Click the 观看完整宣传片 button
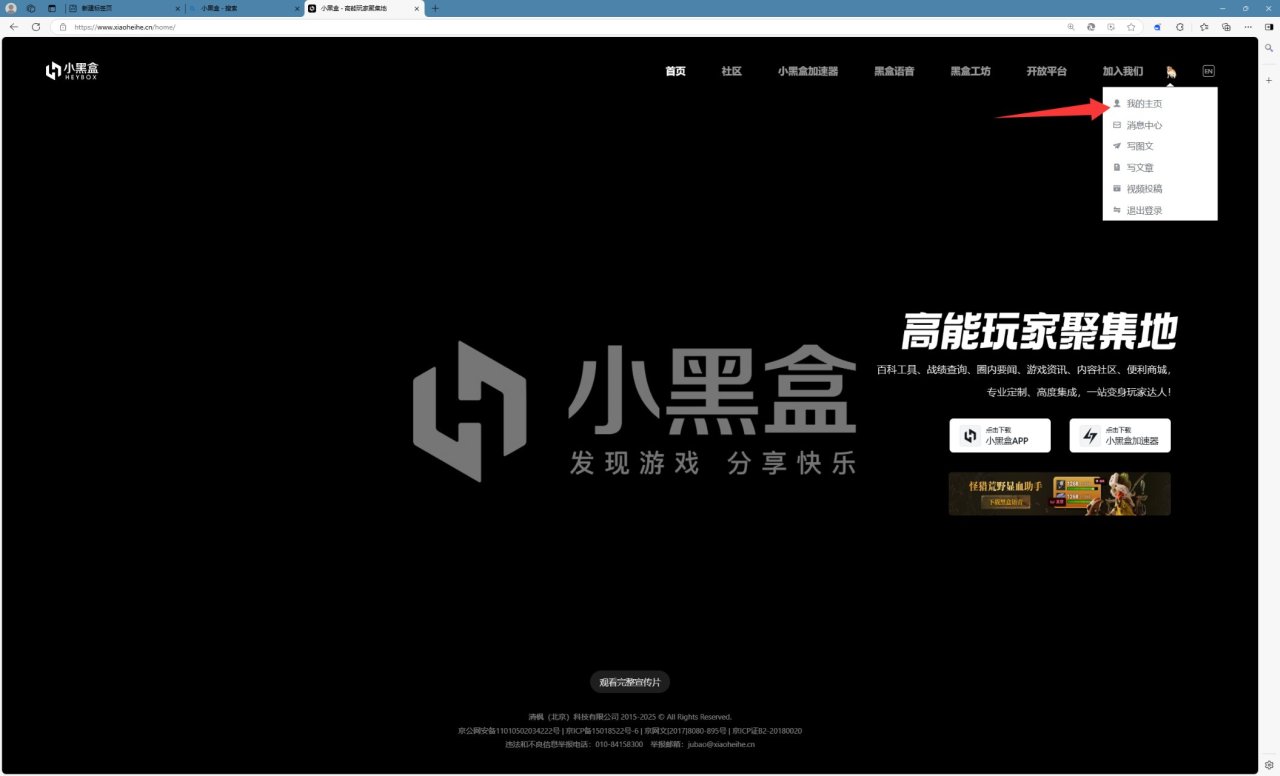The width and height of the screenshot is (1280, 776). click(x=630, y=682)
